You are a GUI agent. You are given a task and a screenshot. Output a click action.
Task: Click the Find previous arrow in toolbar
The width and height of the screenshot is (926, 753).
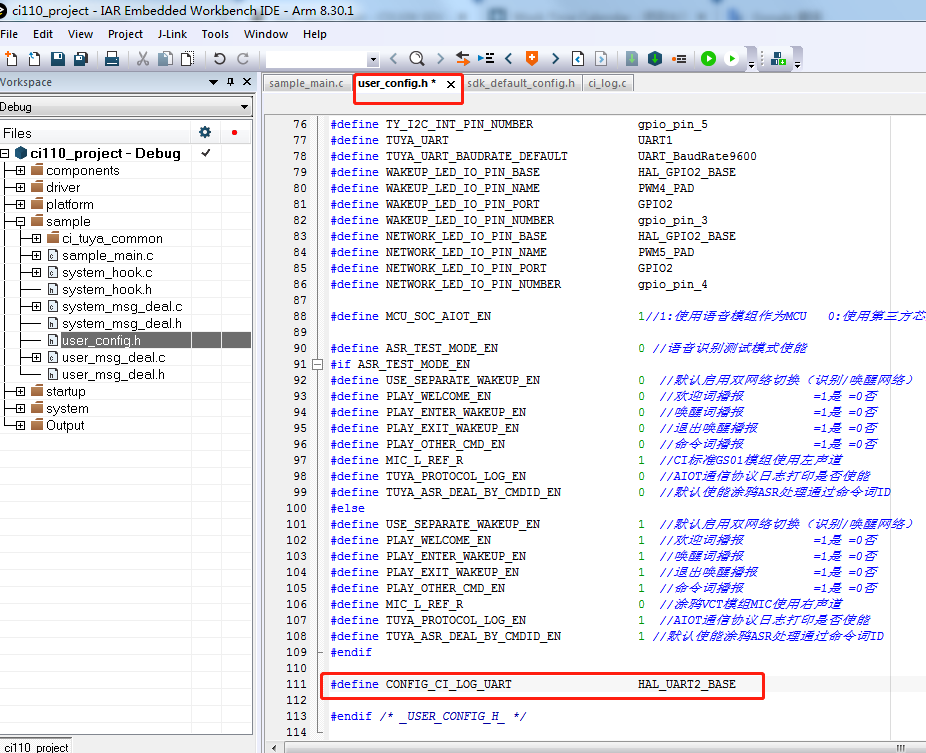coord(393,58)
